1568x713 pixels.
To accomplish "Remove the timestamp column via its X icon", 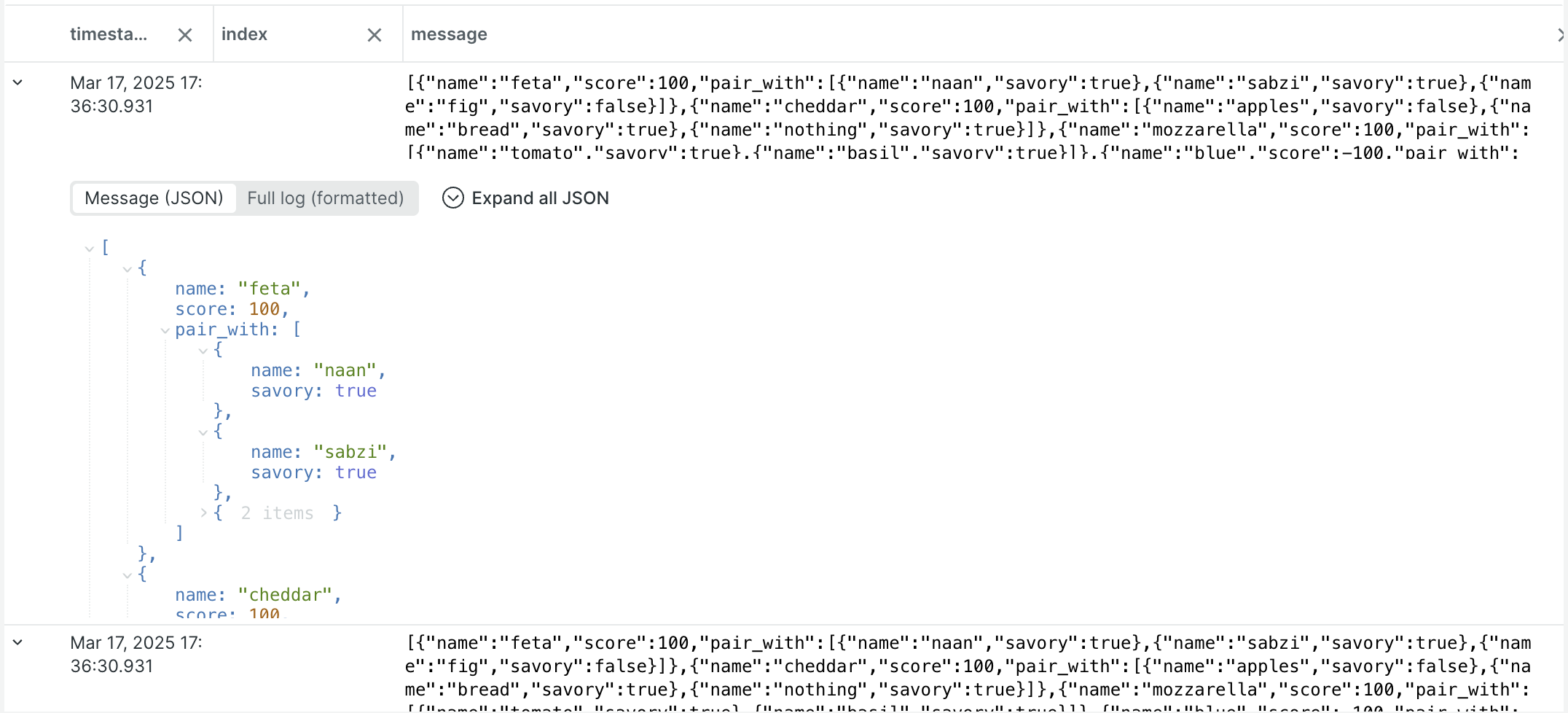I will [x=184, y=34].
